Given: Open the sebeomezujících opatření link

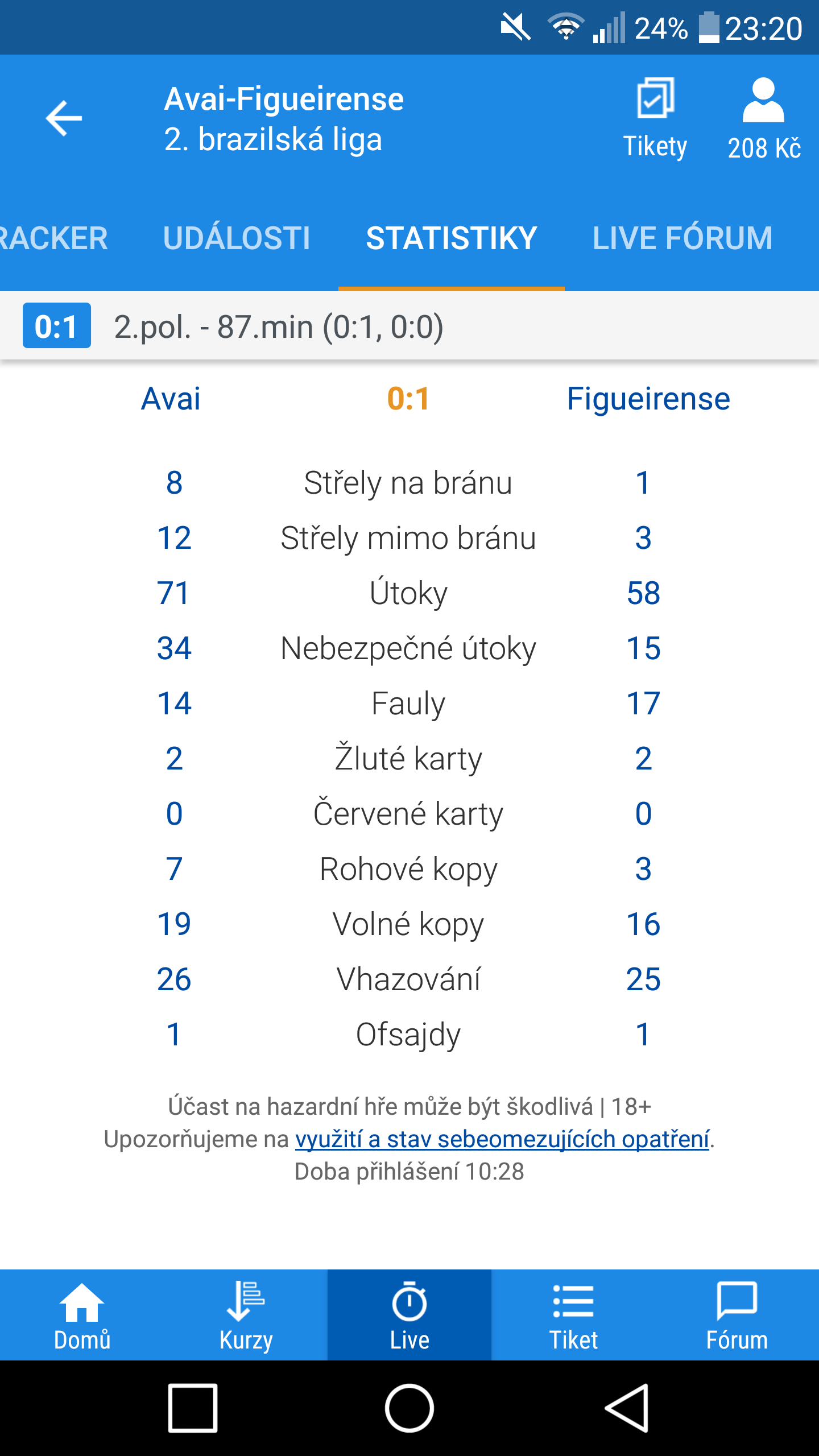Looking at the screenshot, I should 502,1139.
